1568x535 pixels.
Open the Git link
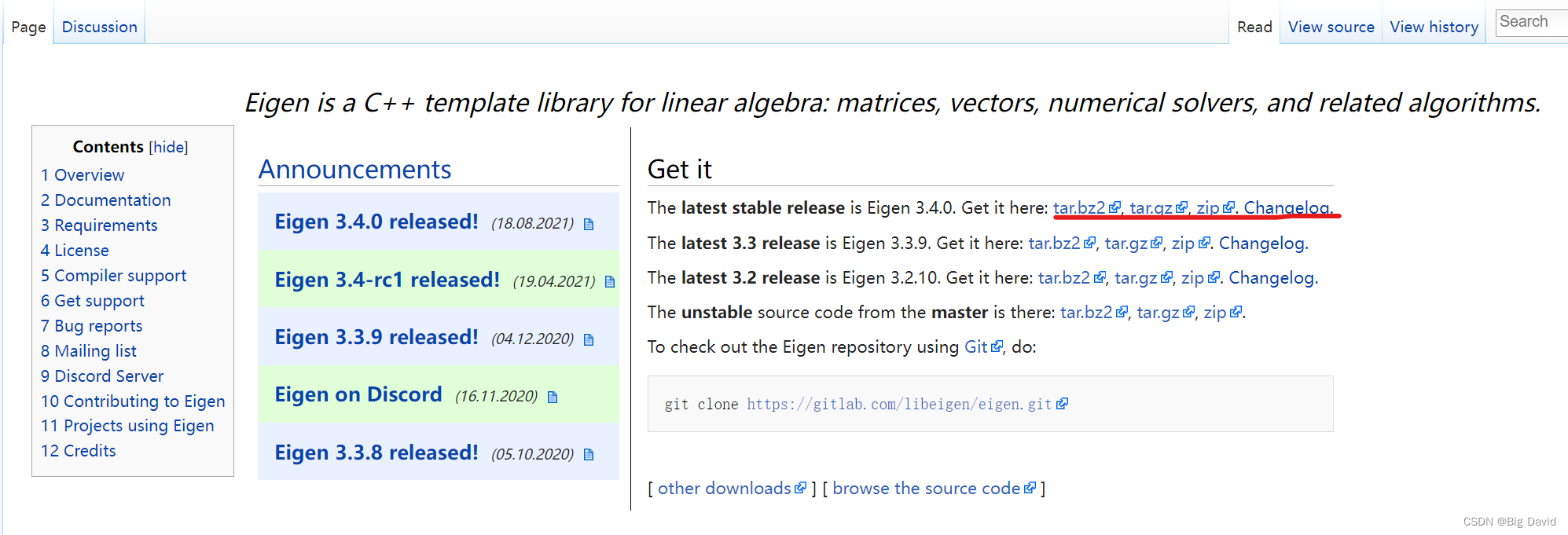pos(983,347)
